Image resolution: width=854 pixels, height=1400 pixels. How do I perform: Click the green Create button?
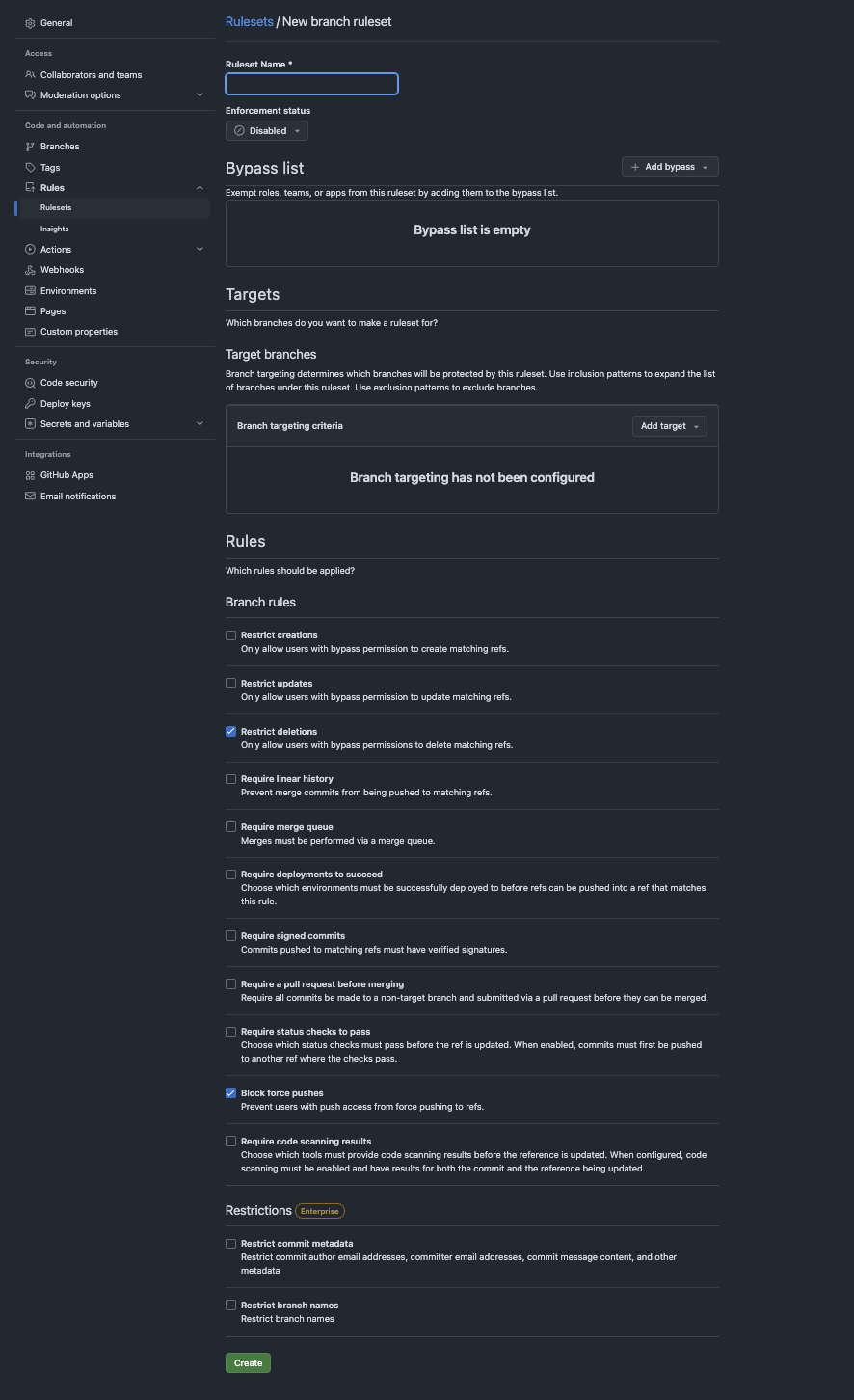(248, 1363)
